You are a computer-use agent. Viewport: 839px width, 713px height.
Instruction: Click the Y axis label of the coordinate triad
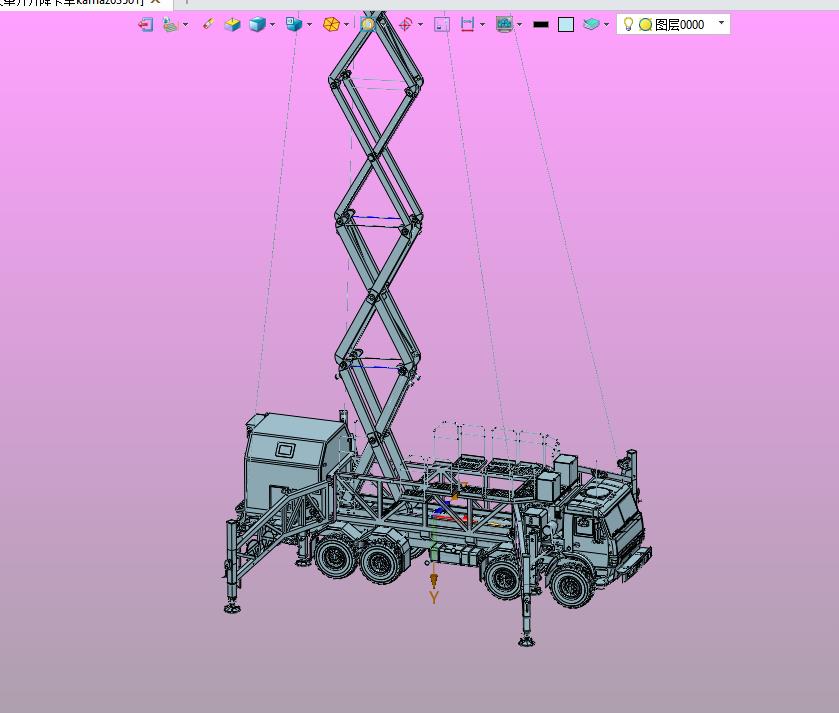433,597
